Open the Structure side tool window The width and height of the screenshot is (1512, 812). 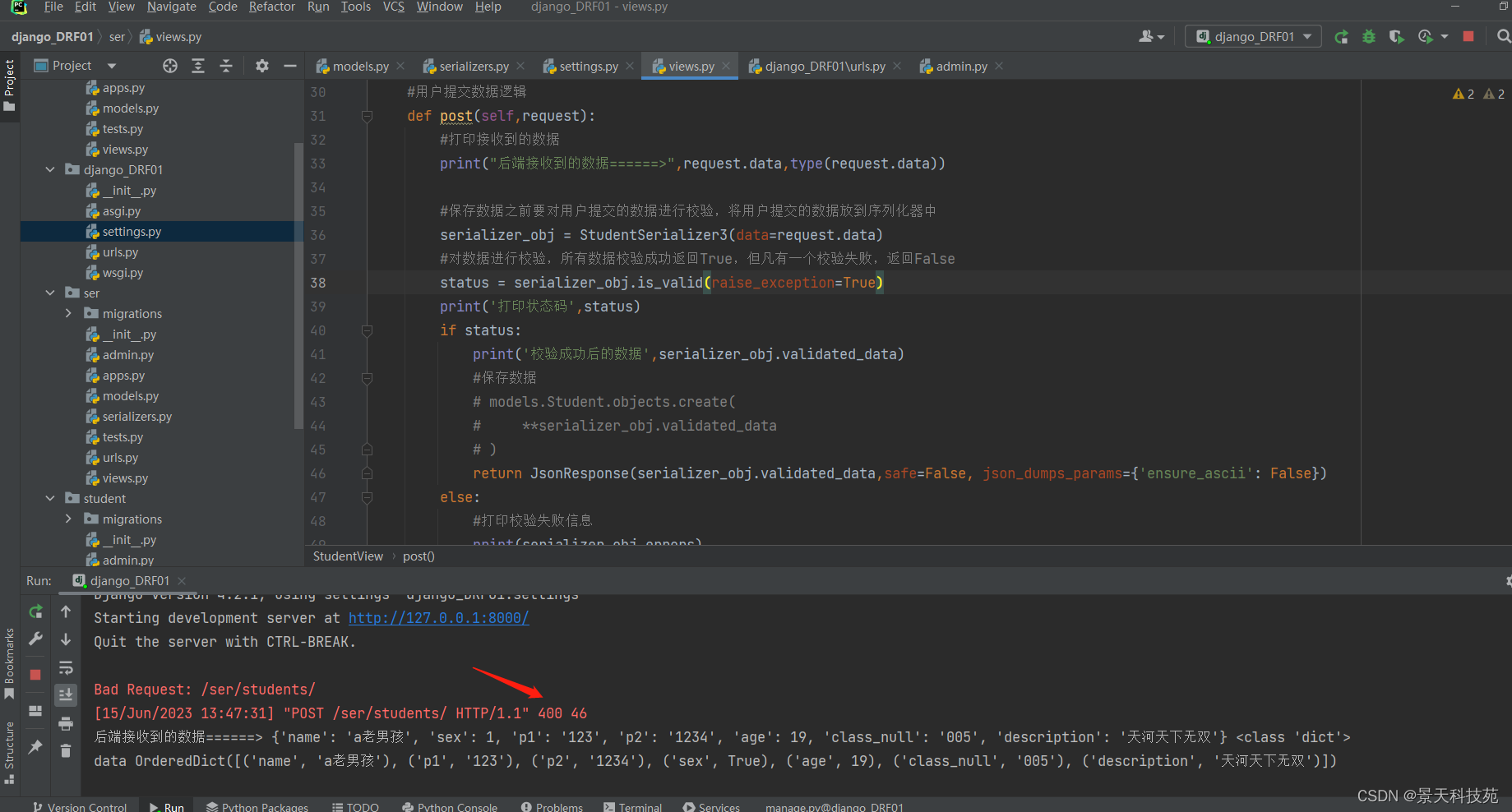pos(9,752)
